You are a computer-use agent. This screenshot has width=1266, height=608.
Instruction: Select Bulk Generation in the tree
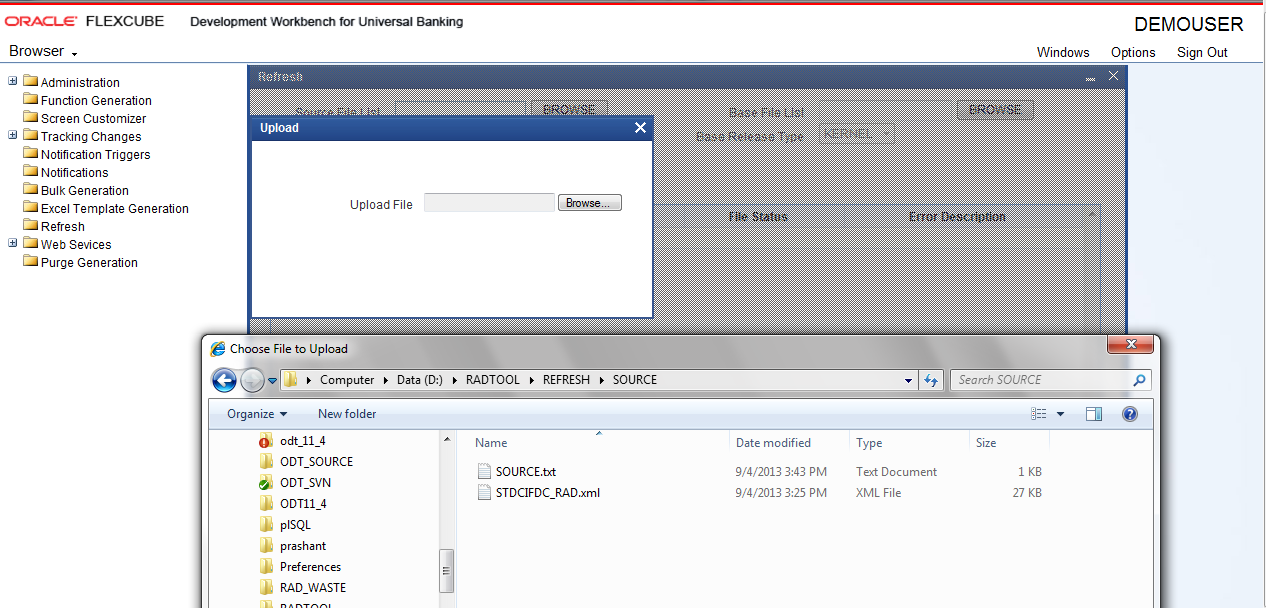[85, 191]
